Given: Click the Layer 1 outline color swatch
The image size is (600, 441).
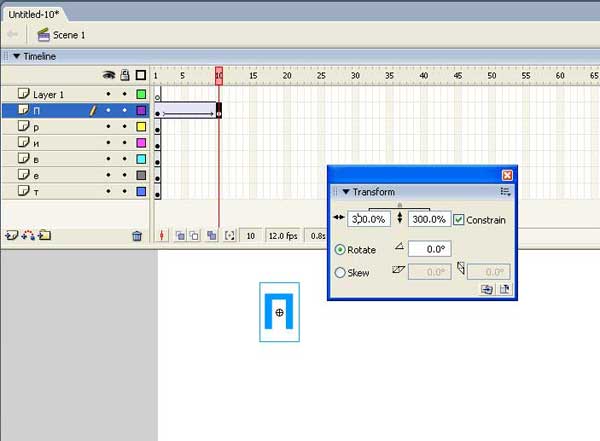Looking at the screenshot, I should [141, 94].
